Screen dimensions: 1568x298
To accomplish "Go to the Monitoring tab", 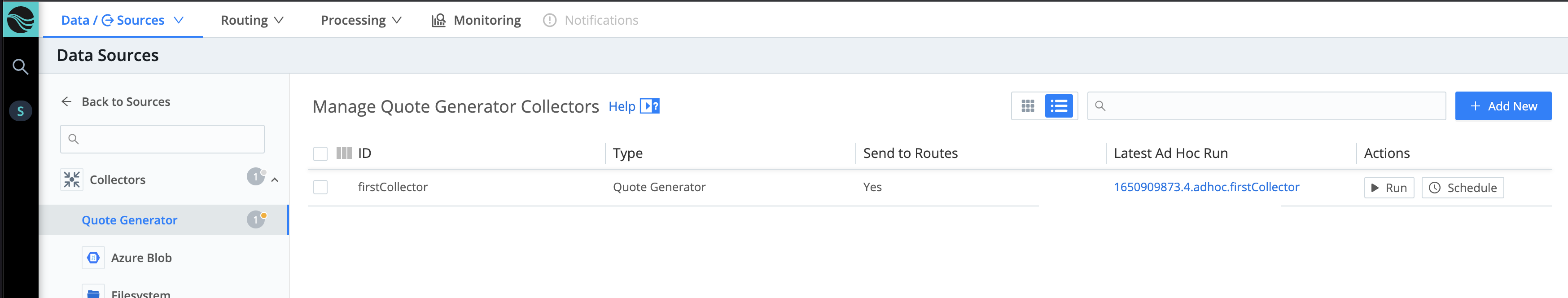I will [x=477, y=20].
